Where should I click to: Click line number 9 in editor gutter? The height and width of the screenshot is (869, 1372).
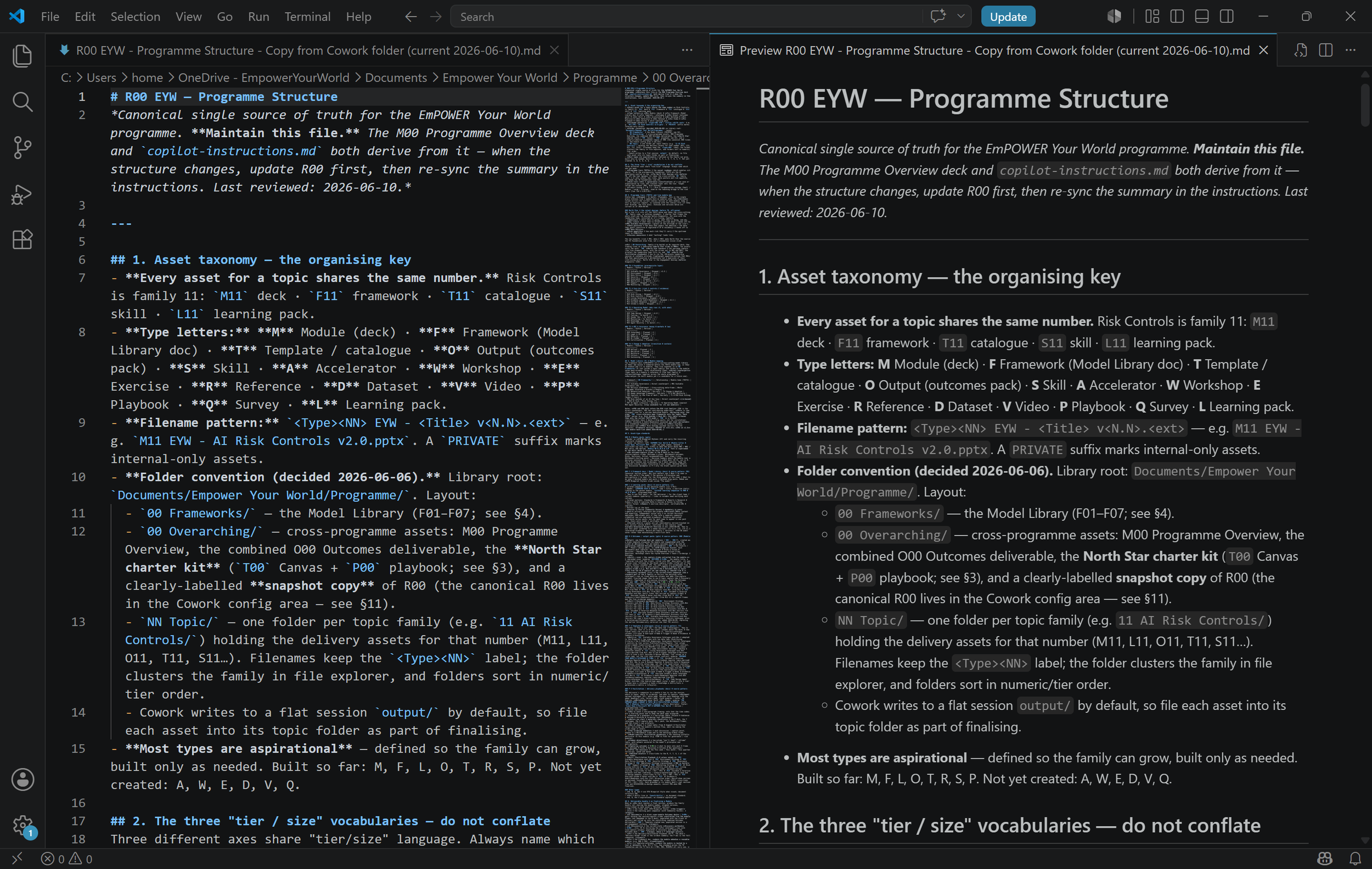pyautogui.click(x=82, y=422)
